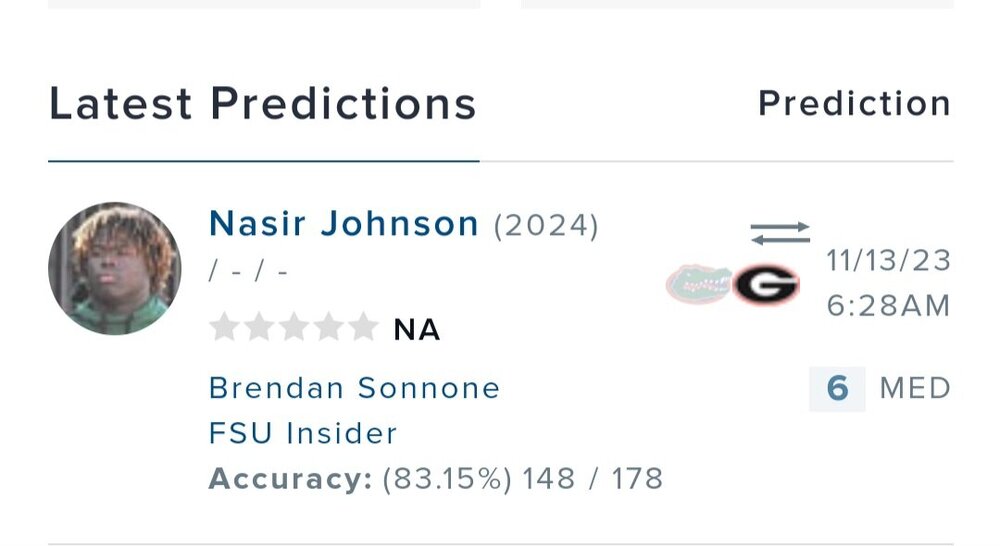The height and width of the screenshot is (546, 1000).
Task: Click the MED confidence label
Action: pyautogui.click(x=914, y=388)
